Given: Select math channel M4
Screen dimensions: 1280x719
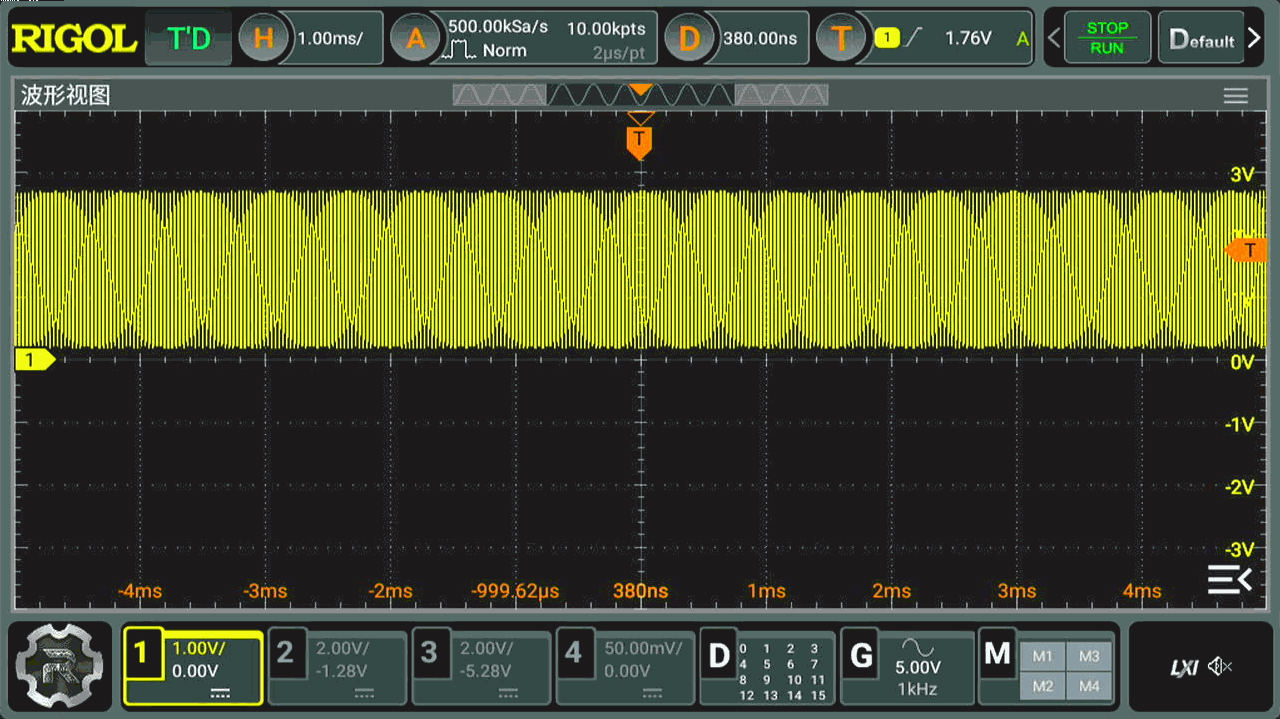Looking at the screenshot, I should 1089,686.
